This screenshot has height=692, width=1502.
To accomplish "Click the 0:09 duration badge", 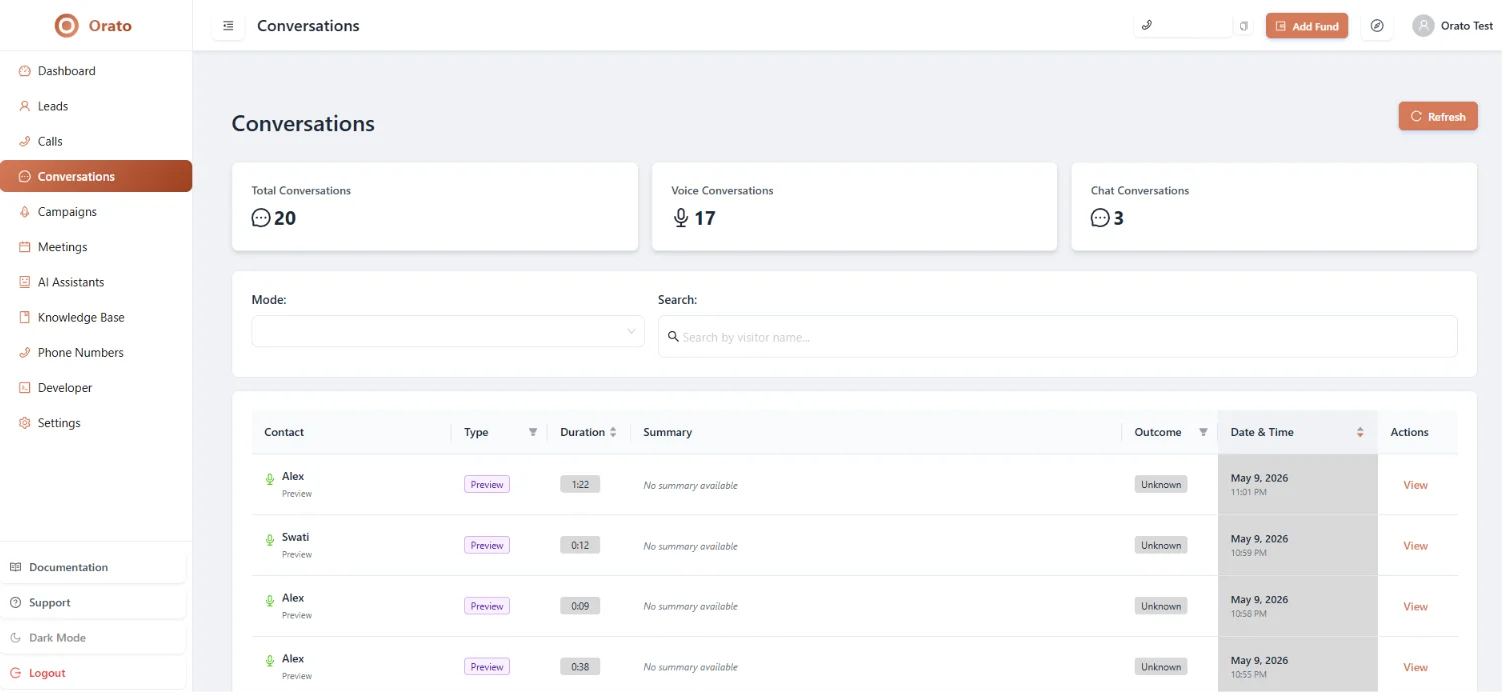I will click(x=580, y=606).
